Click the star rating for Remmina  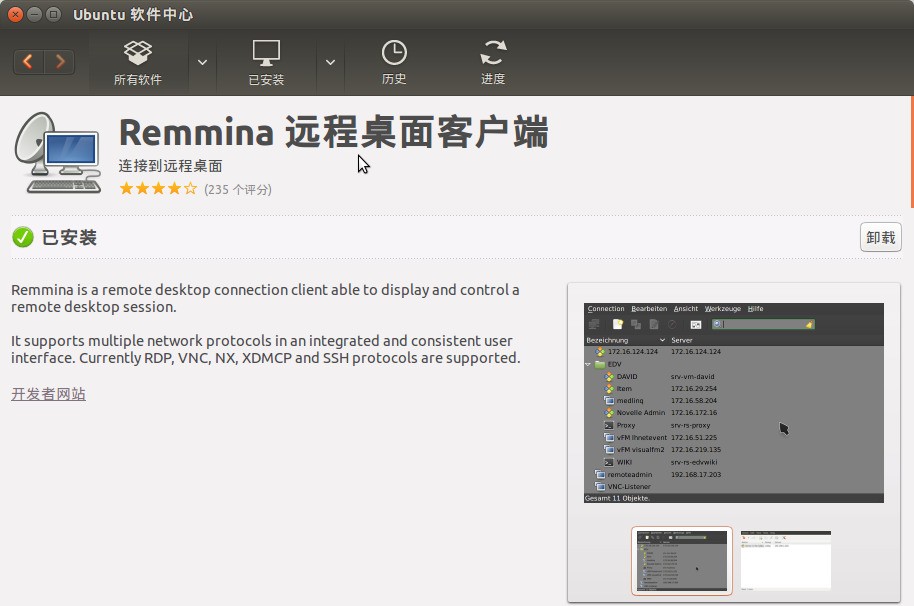pos(158,189)
